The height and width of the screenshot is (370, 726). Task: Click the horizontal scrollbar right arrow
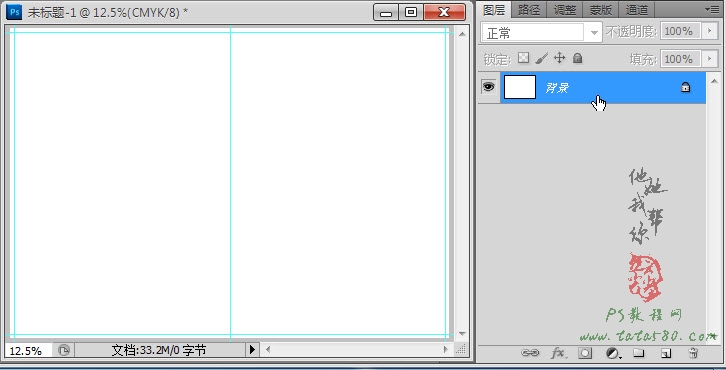tap(445, 350)
